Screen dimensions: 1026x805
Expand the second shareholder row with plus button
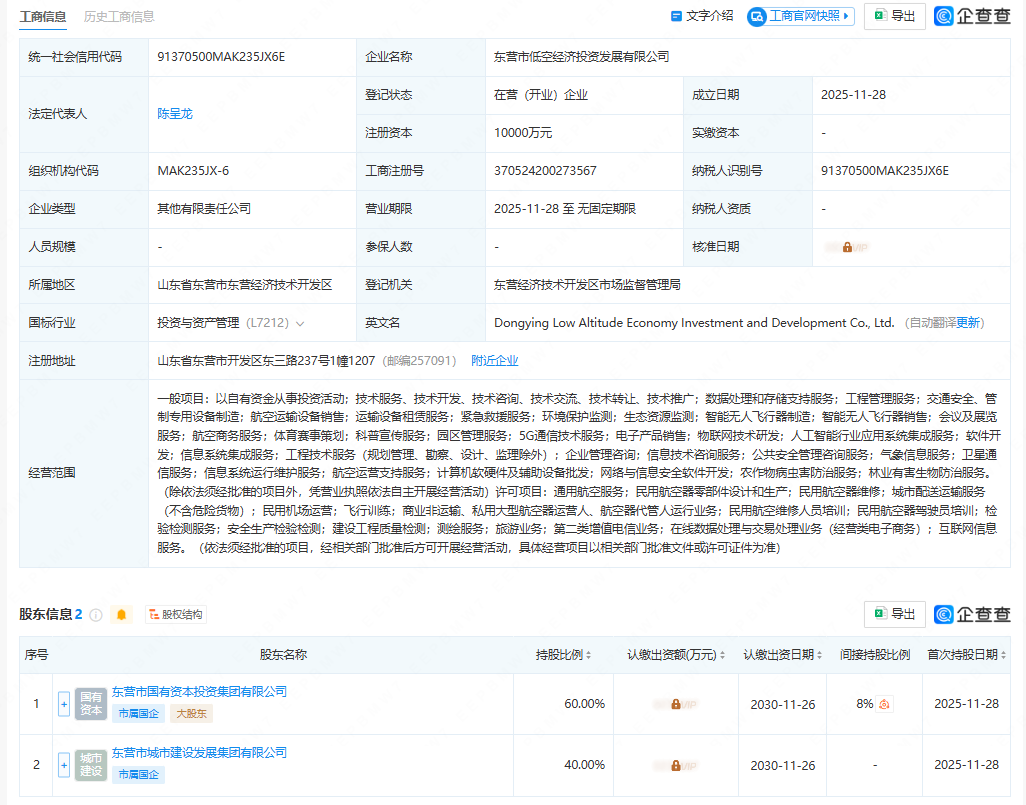point(63,765)
